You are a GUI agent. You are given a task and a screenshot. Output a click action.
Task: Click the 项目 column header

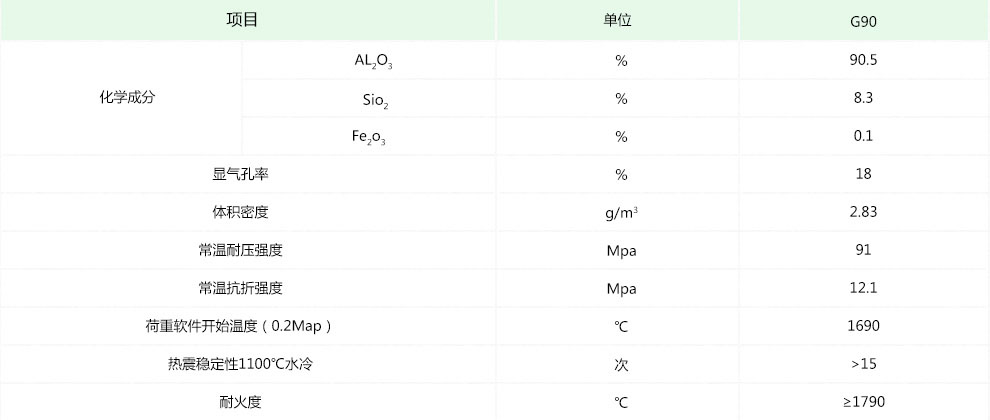242,20
